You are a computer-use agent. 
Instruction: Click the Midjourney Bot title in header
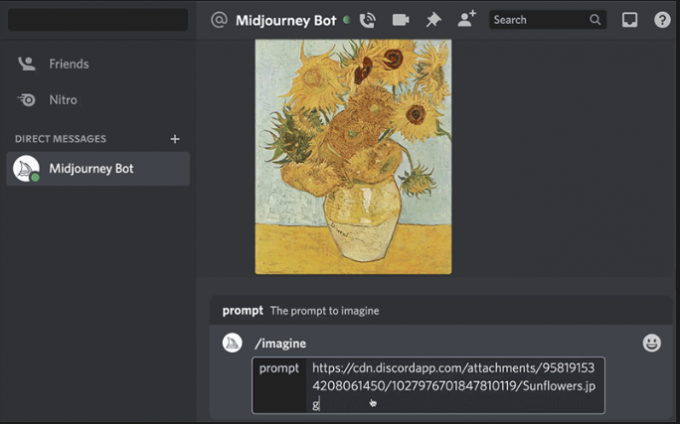click(x=286, y=20)
